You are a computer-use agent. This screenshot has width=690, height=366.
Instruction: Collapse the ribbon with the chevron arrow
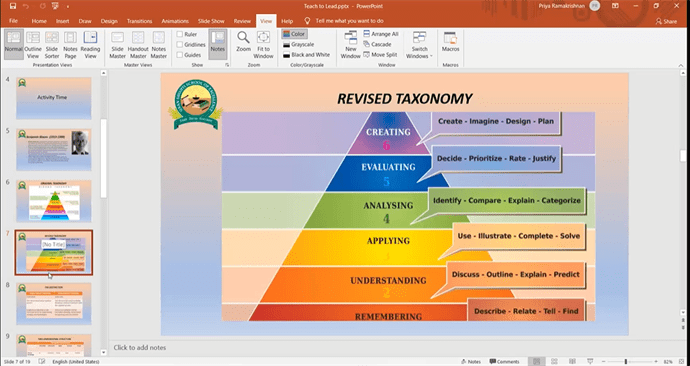[681, 65]
